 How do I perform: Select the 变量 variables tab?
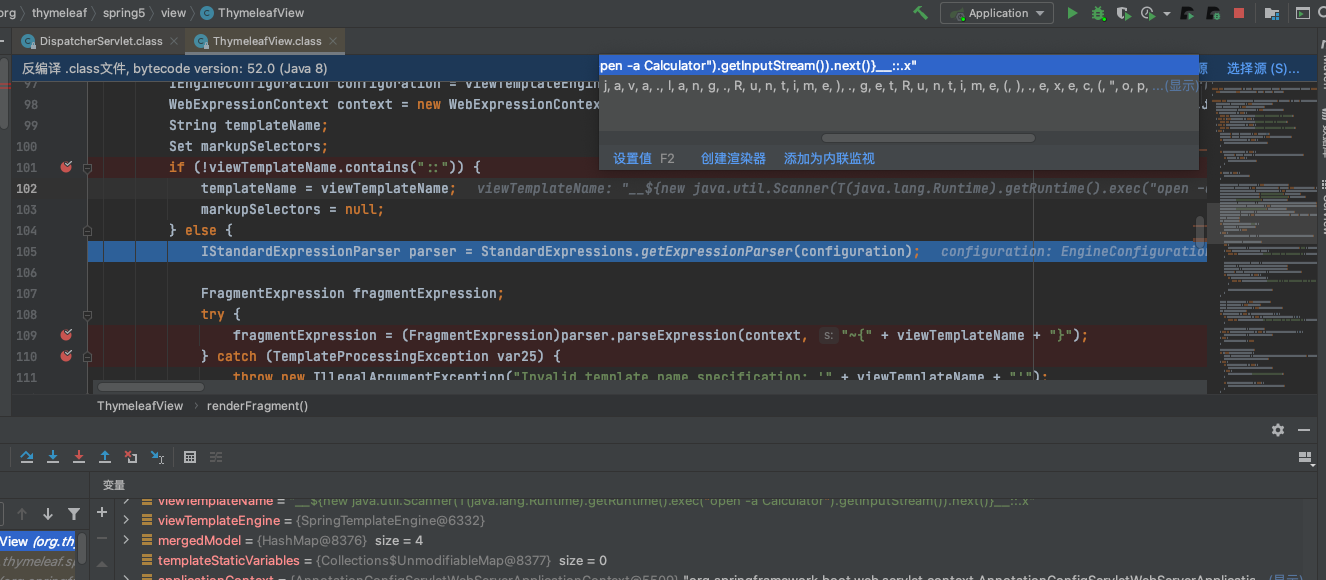coord(114,485)
